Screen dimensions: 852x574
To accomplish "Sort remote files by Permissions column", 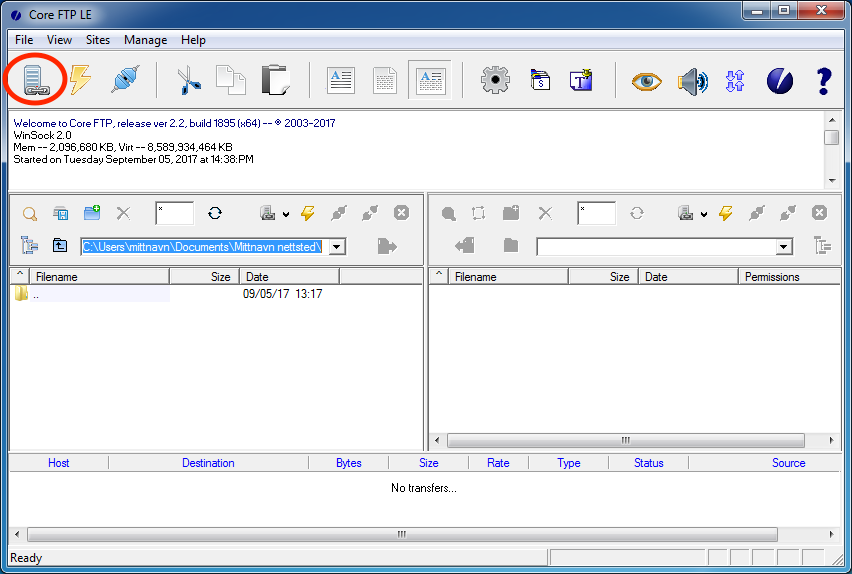I will [x=789, y=277].
